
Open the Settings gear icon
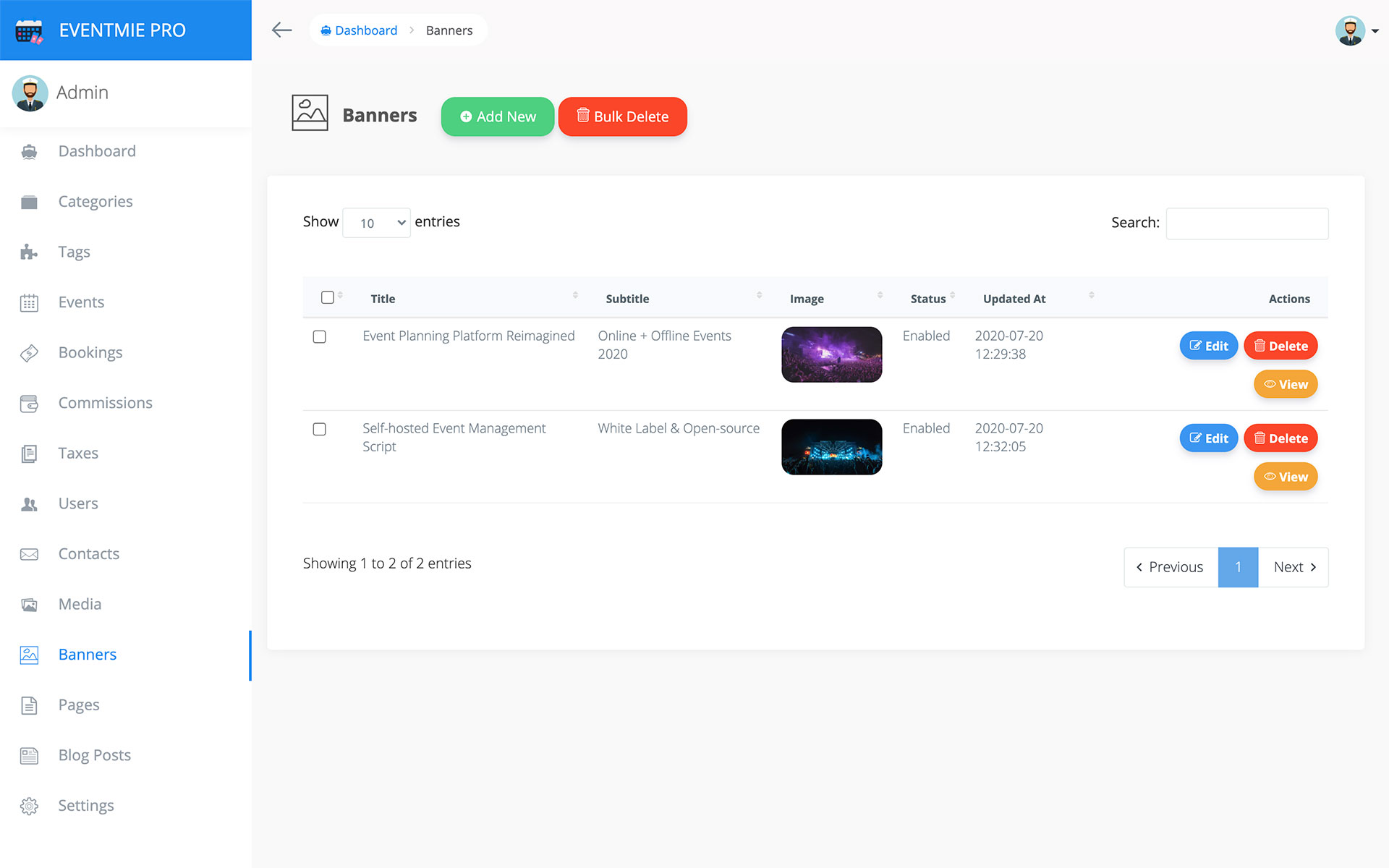[29, 806]
